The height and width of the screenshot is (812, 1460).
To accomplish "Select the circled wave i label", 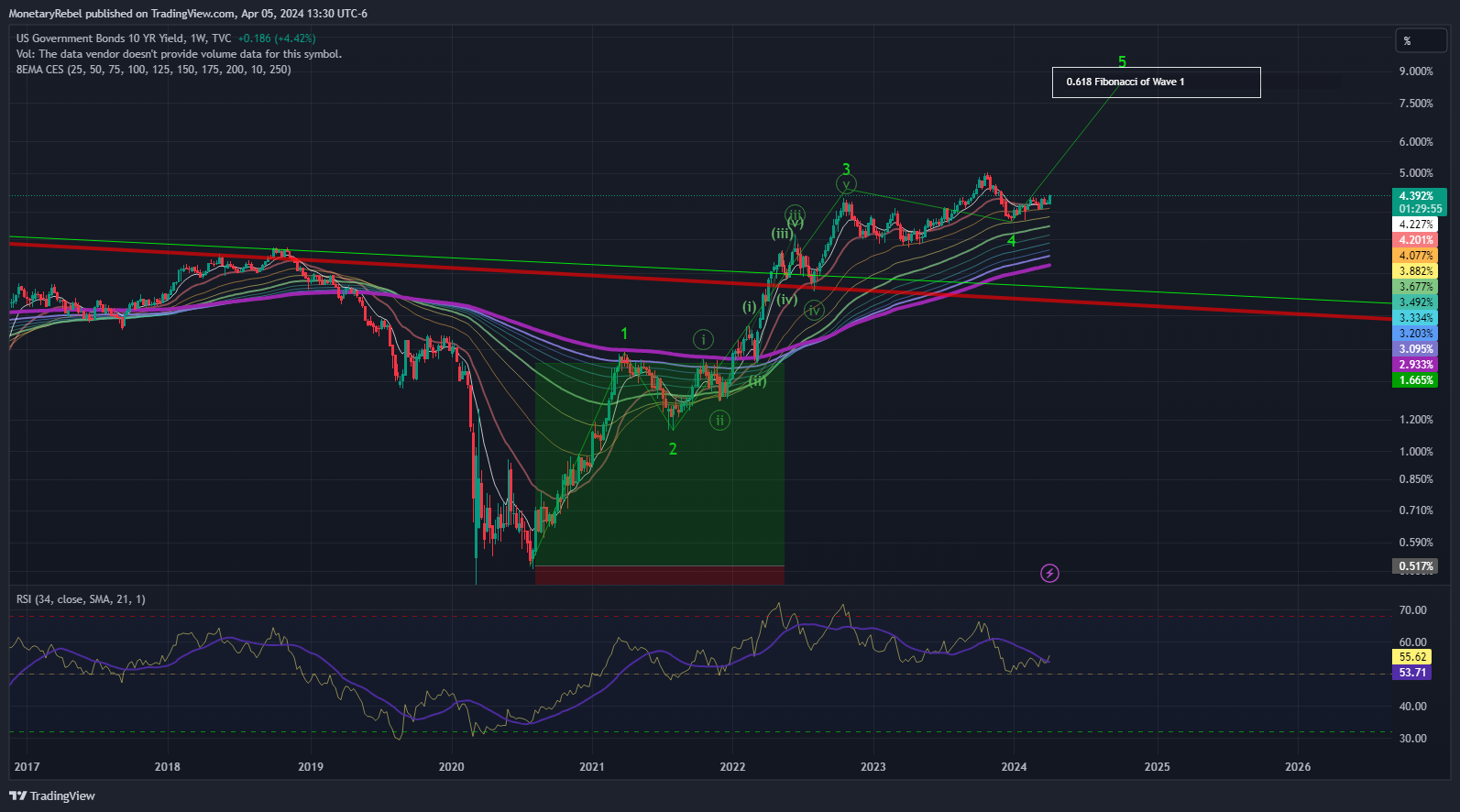I will pyautogui.click(x=703, y=340).
